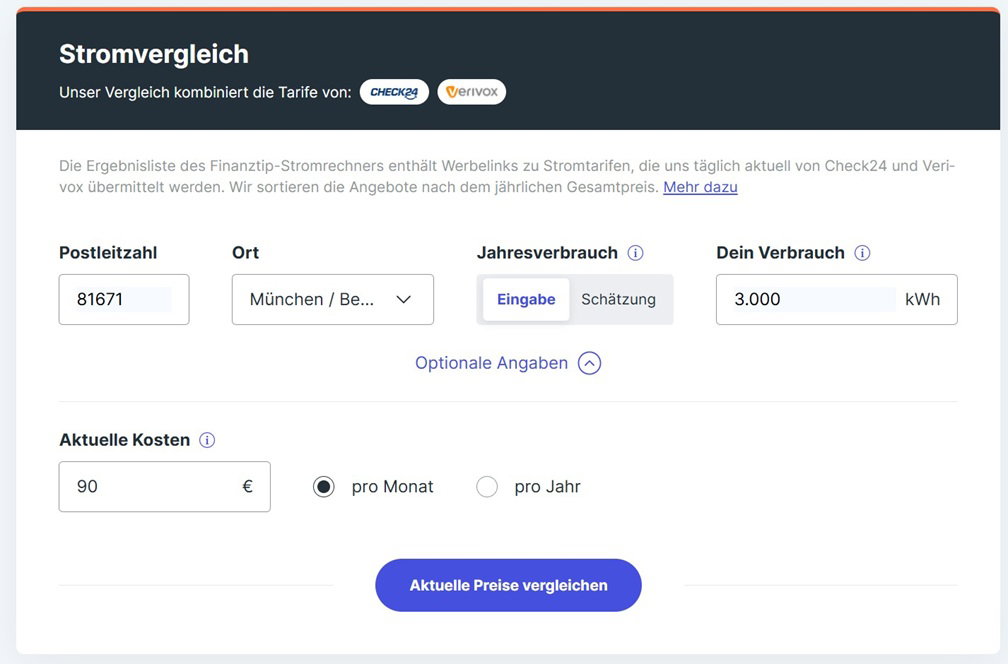
Task: Open the info icon next to Aktuelle Kosten
Action: [207, 440]
